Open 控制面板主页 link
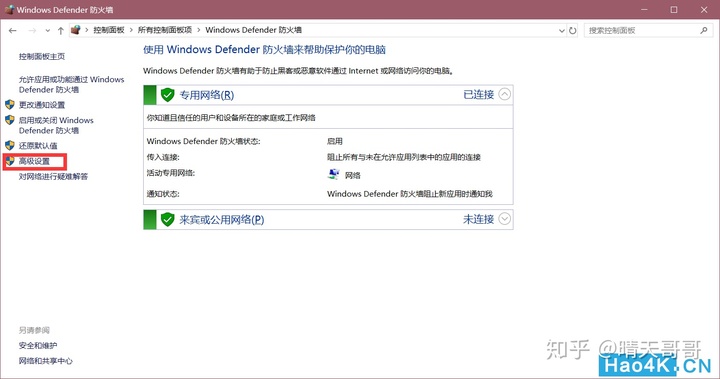The width and height of the screenshot is (720, 379). tap(42, 57)
